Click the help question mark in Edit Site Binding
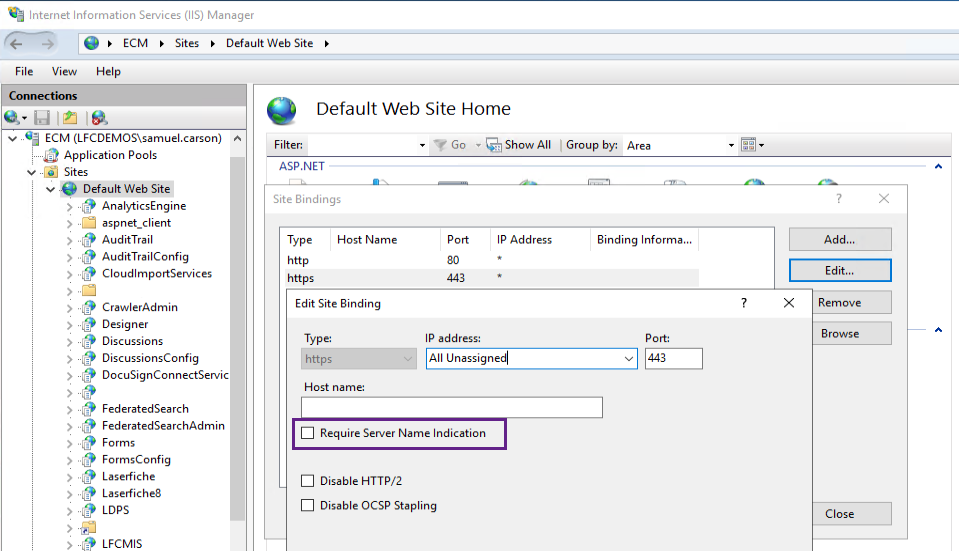Image resolution: width=959 pixels, height=551 pixels. coord(744,303)
